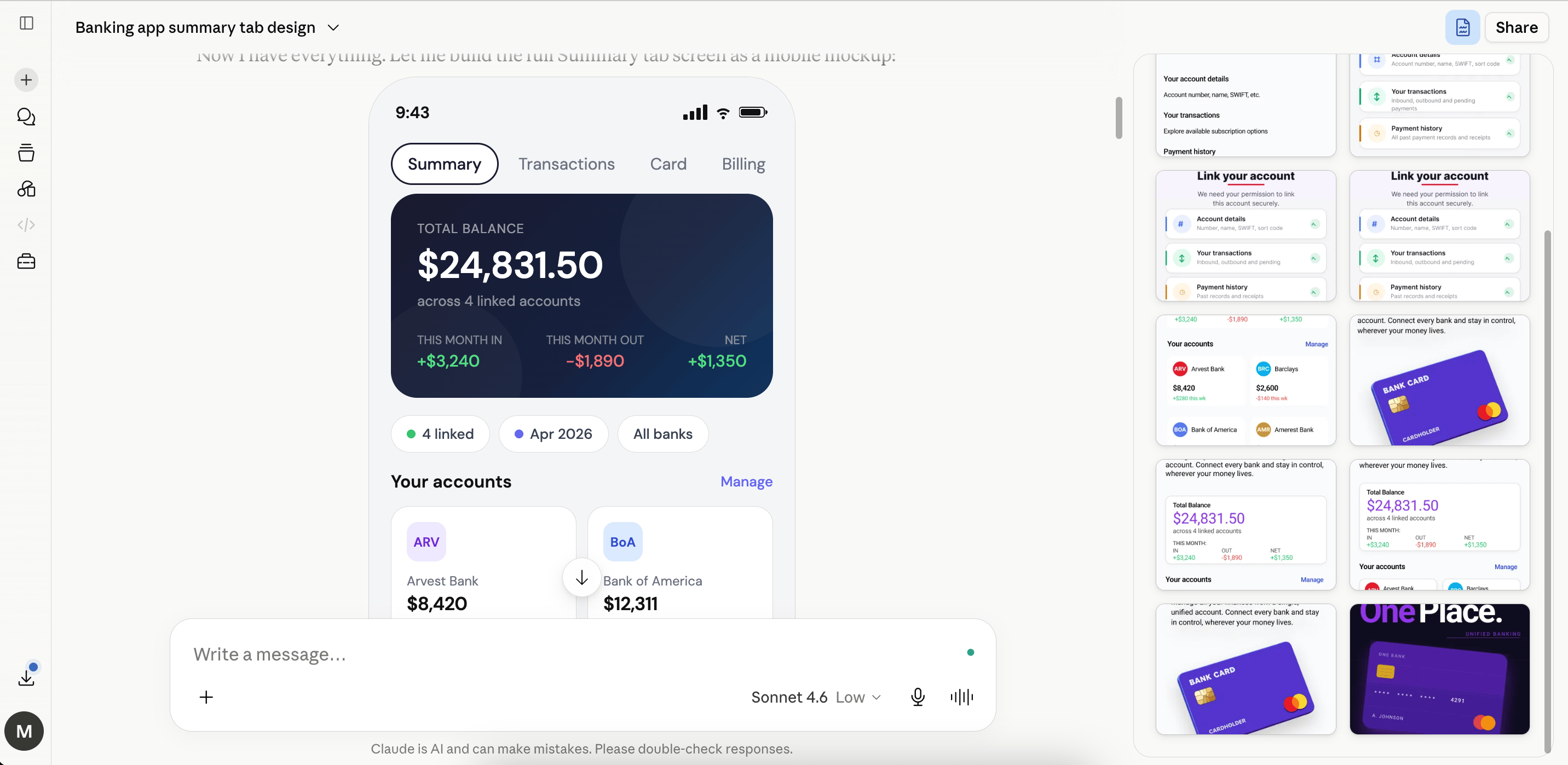
Task: Switch to the Transactions tab
Action: click(x=566, y=164)
